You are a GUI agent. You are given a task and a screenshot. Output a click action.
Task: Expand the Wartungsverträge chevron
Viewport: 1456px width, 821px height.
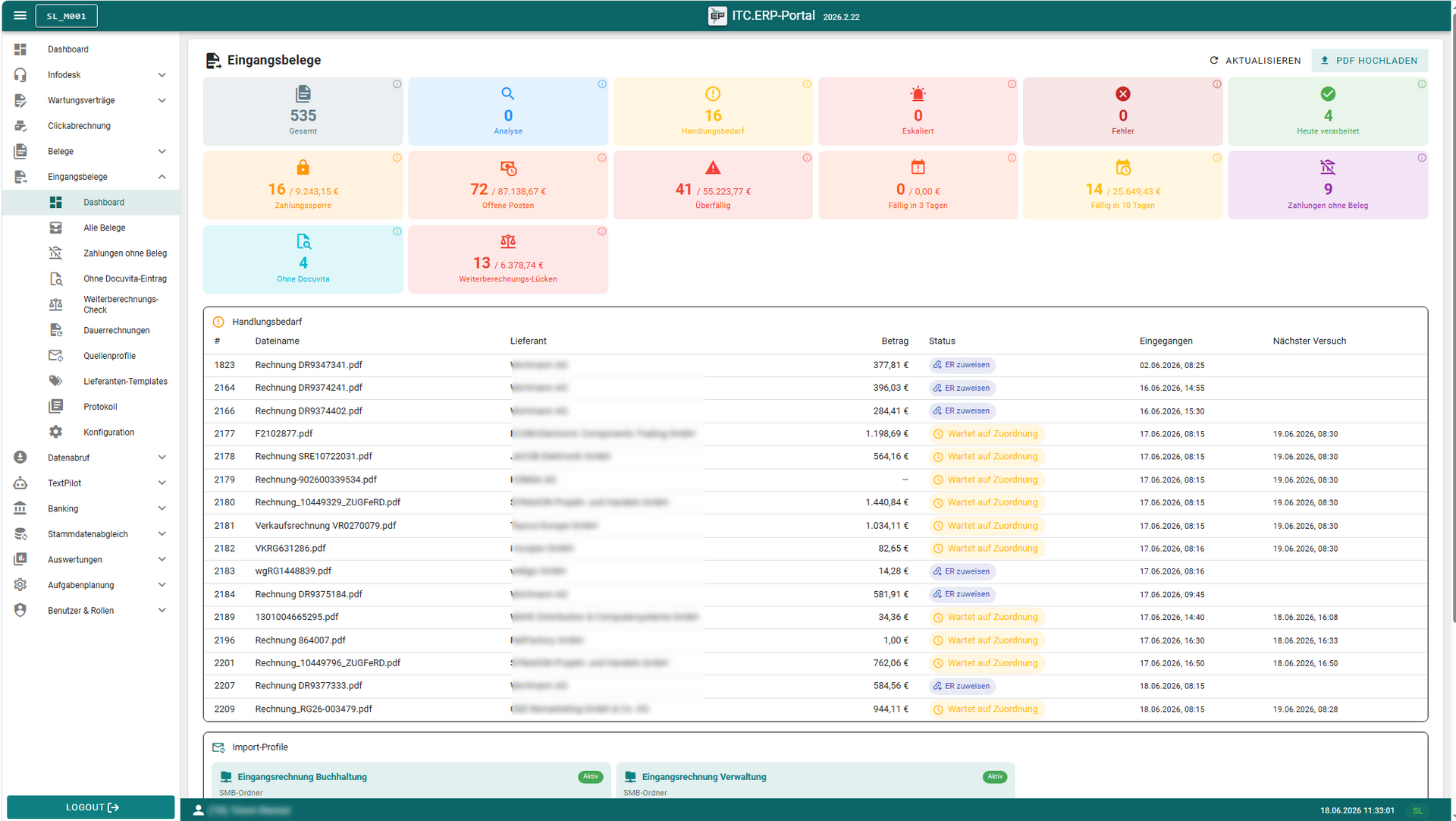162,100
